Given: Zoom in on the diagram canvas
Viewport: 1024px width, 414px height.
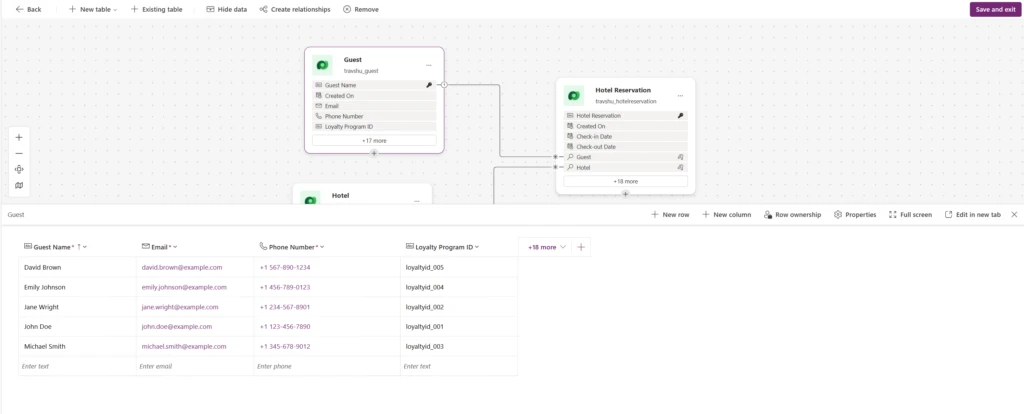Looking at the screenshot, I should click(19, 137).
